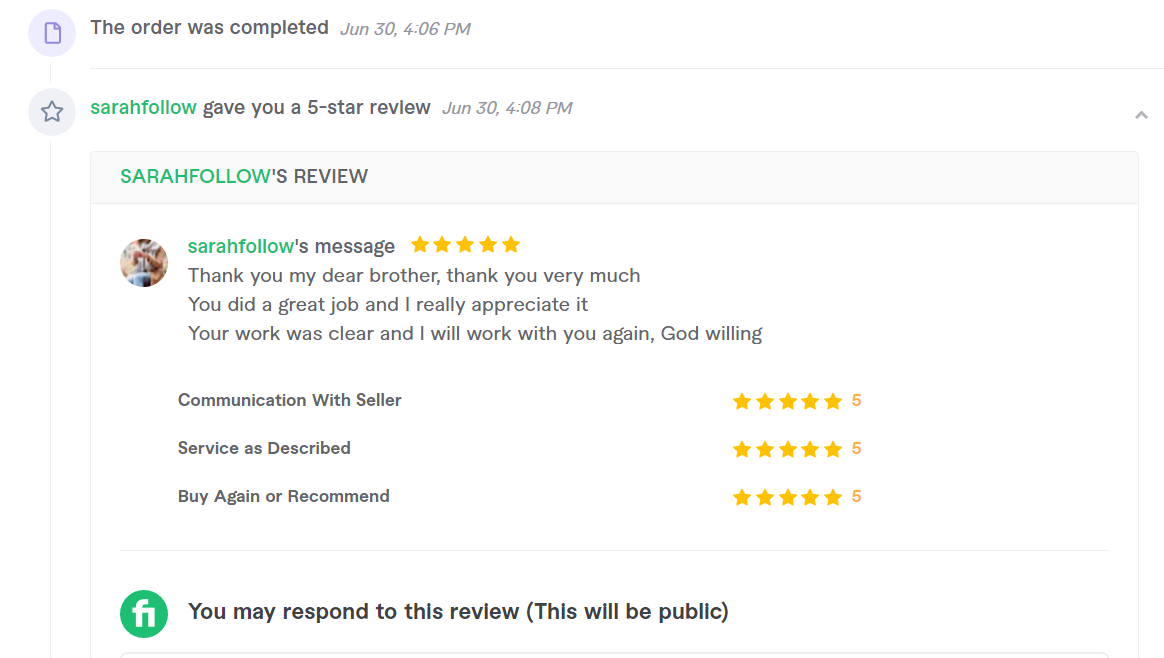Select the fifth star next to sarahfollow's message
The image size is (1164, 658).
click(512, 243)
